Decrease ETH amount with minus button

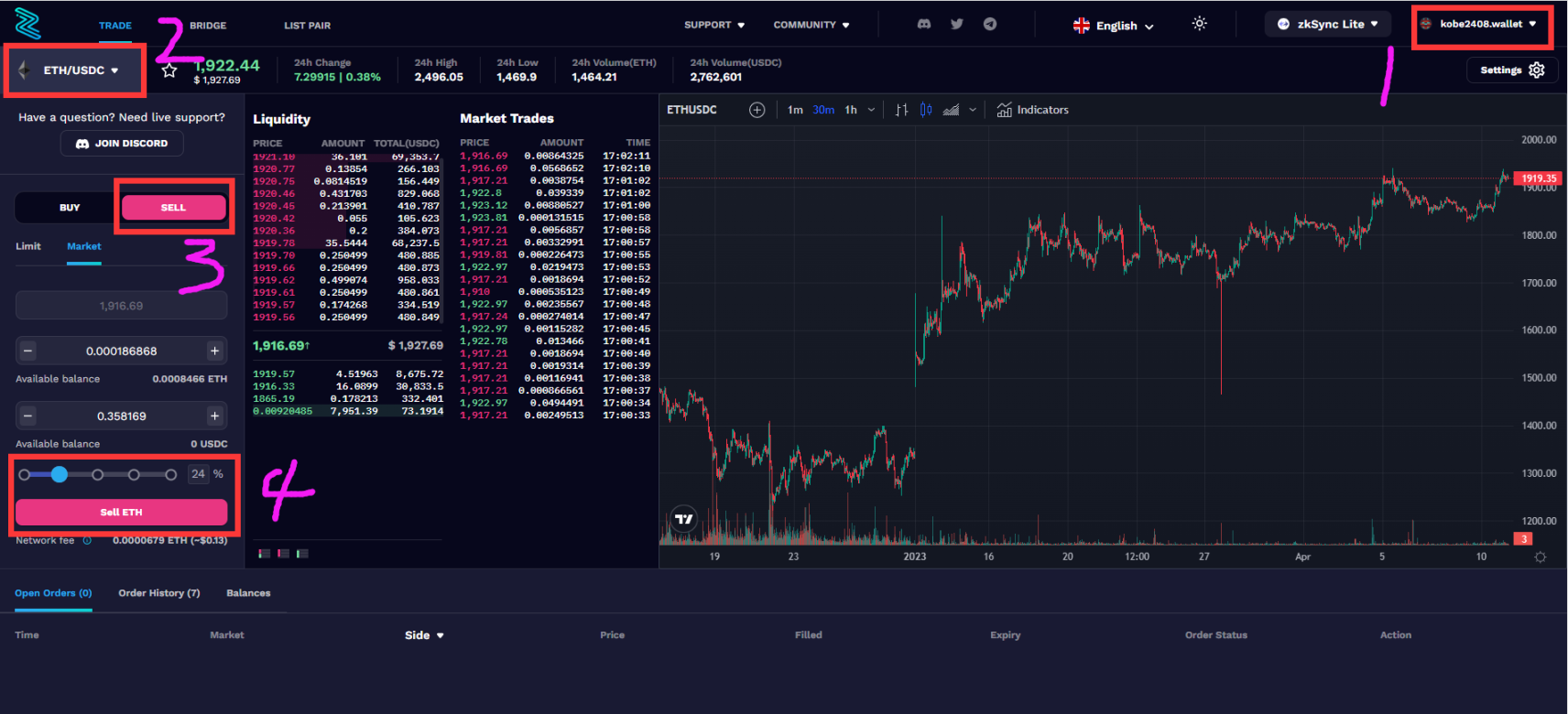[28, 351]
